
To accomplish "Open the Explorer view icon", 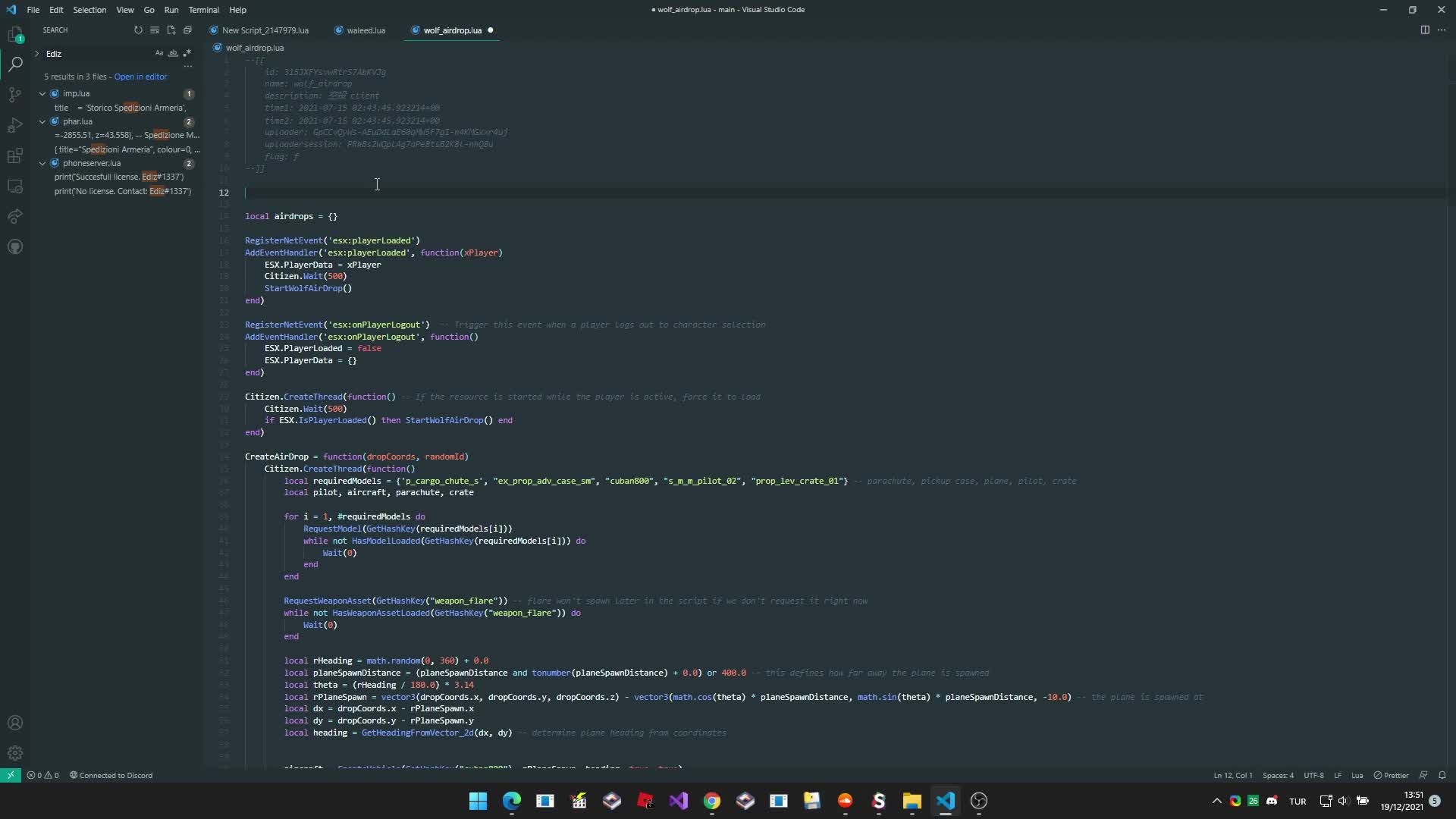I will [15, 35].
